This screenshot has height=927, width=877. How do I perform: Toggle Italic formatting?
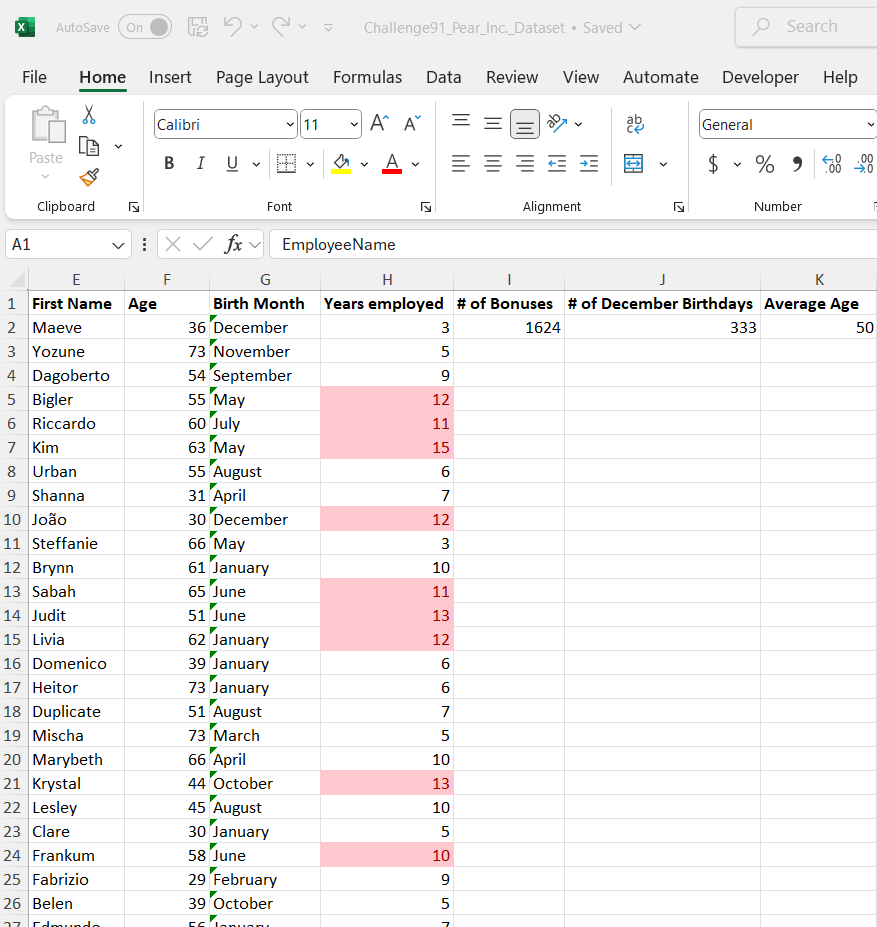(200, 163)
